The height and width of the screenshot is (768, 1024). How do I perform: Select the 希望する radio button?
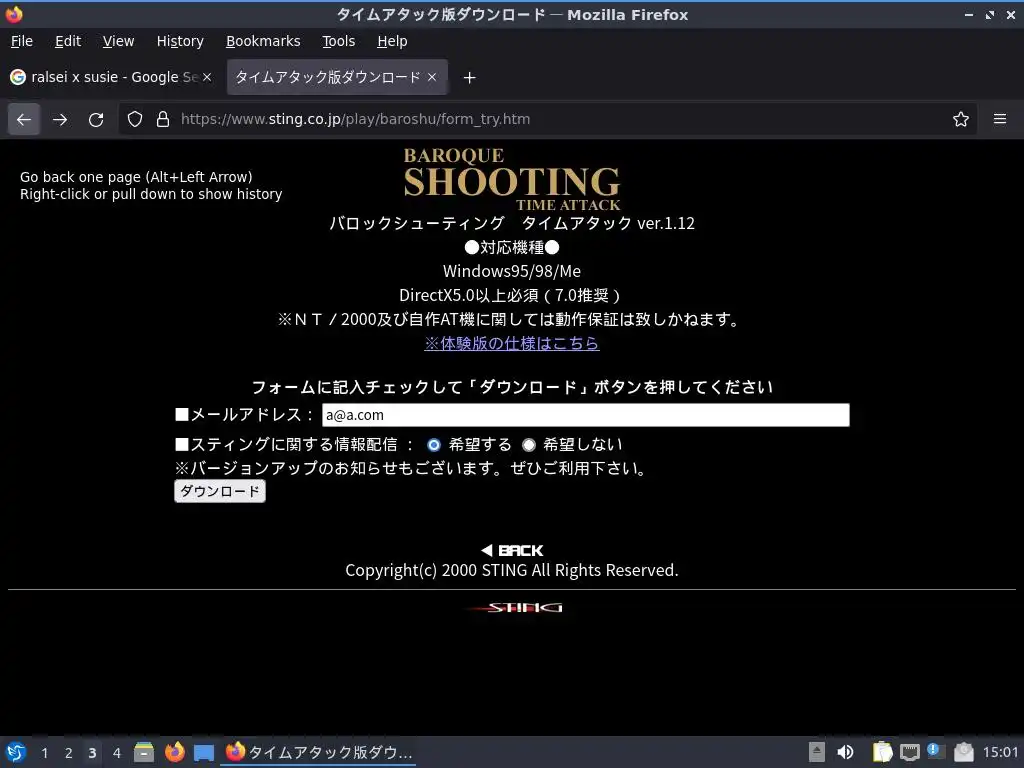point(434,445)
